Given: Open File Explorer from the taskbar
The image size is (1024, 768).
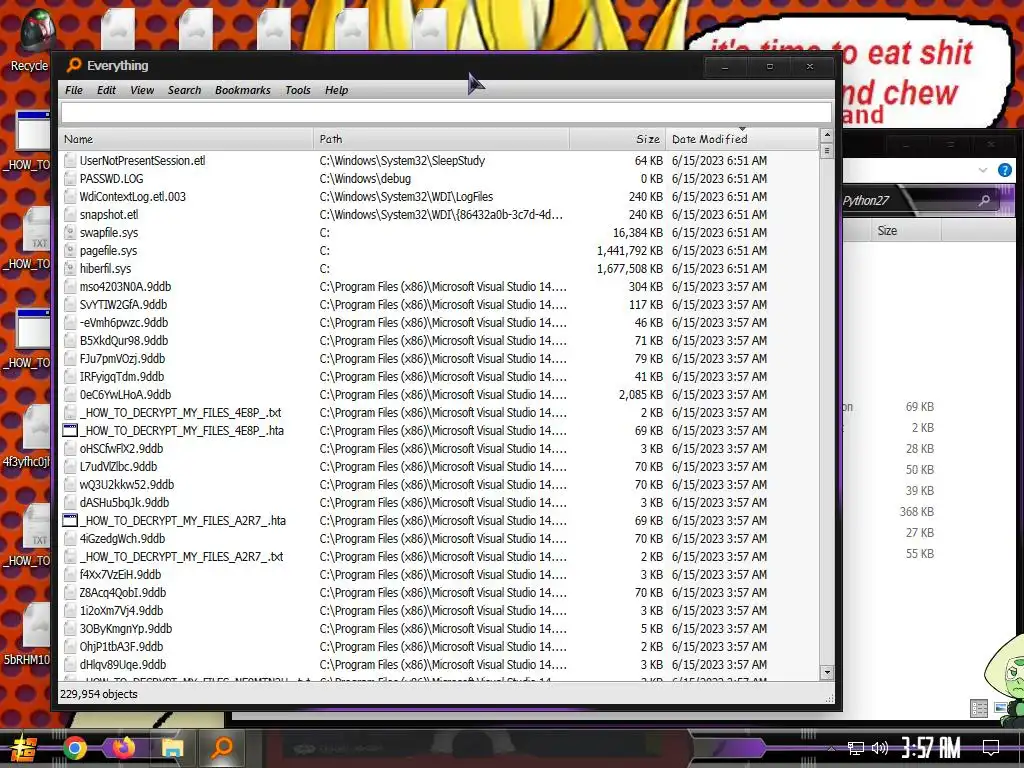Looking at the screenshot, I should [172, 748].
